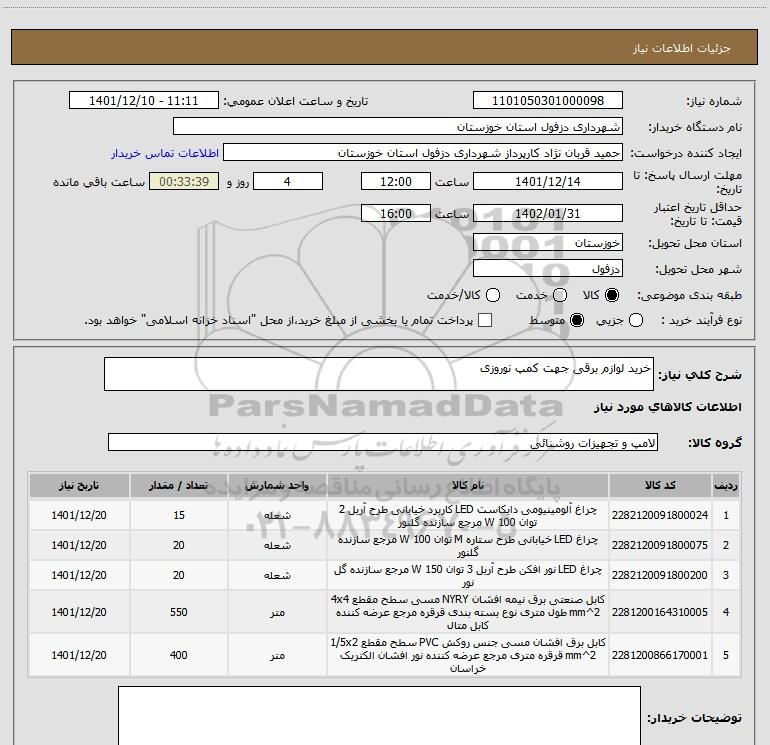This screenshot has width=770, height=745.
Task: Click row 3 product name نور افکن طرح آریل 3
Action: [x=468, y=576]
